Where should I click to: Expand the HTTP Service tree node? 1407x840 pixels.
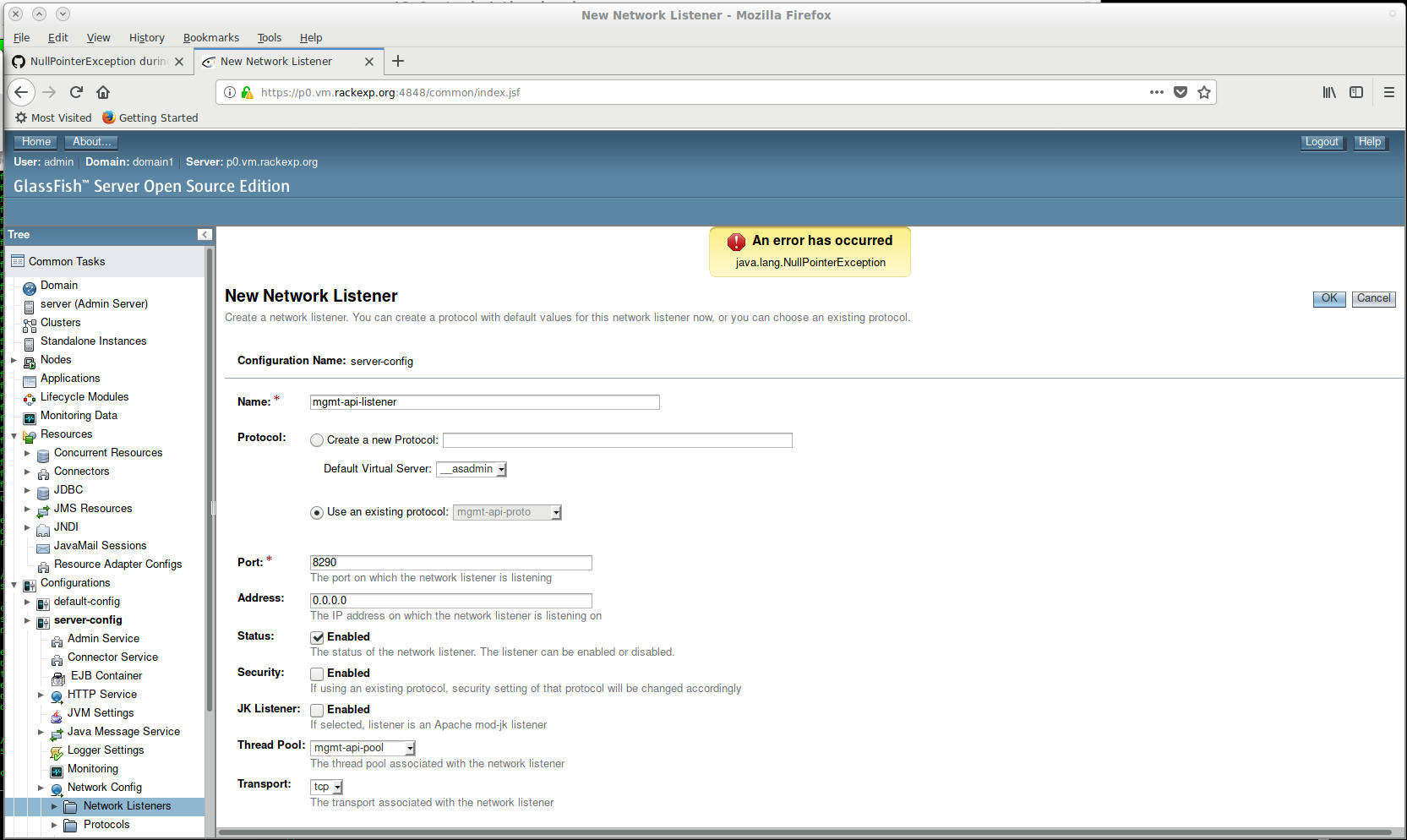41,695
